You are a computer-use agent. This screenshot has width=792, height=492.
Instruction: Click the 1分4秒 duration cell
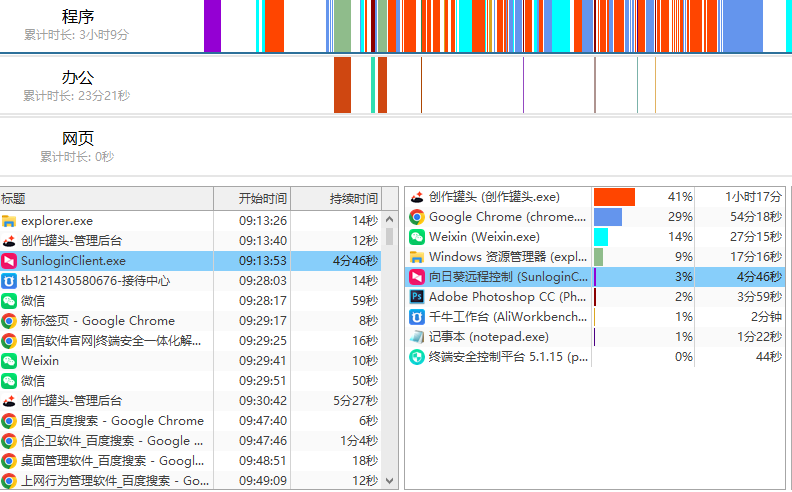click(359, 441)
